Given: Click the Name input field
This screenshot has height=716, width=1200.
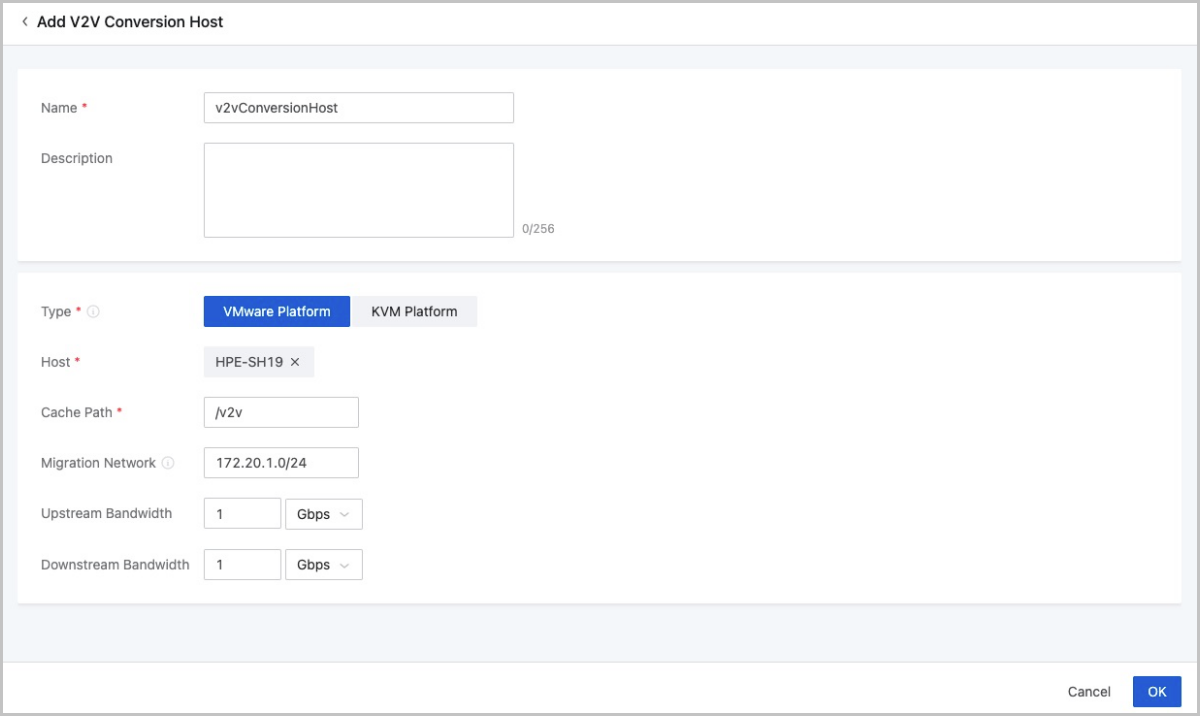Looking at the screenshot, I should click(x=358, y=108).
